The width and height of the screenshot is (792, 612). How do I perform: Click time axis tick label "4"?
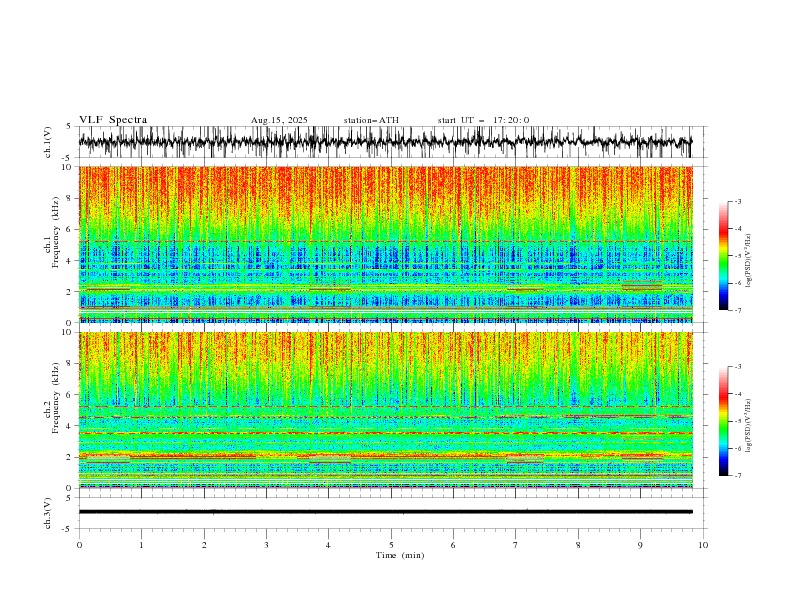tap(328, 545)
